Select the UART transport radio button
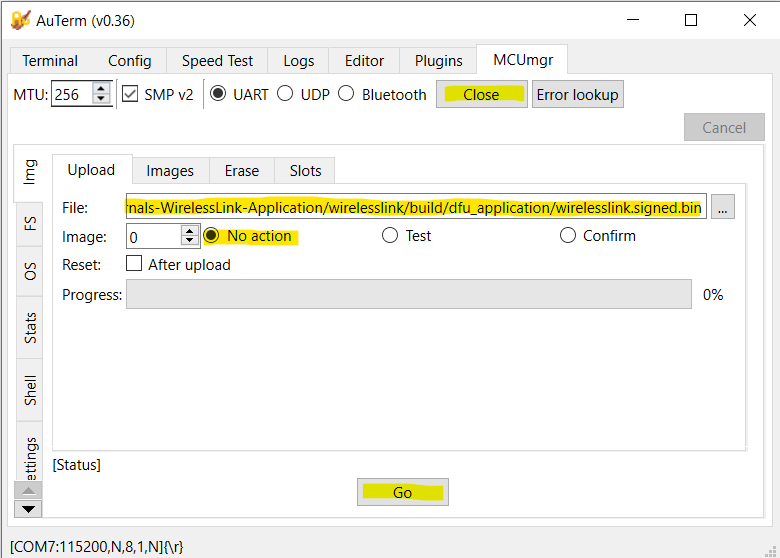The height and width of the screenshot is (558, 780). pos(218,93)
